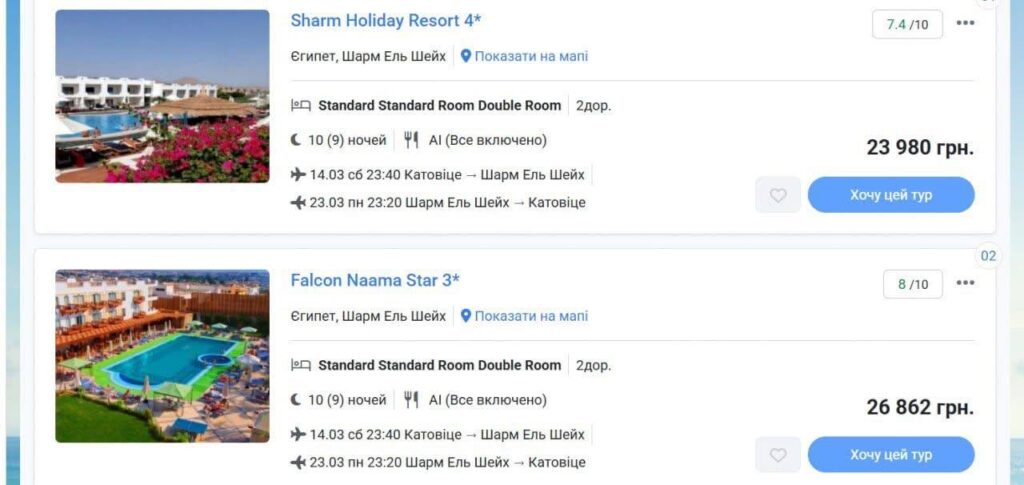The width and height of the screenshot is (1024, 485).
Task: Click heart favorite icon for Sharm Holiday Resort
Action: tap(778, 195)
